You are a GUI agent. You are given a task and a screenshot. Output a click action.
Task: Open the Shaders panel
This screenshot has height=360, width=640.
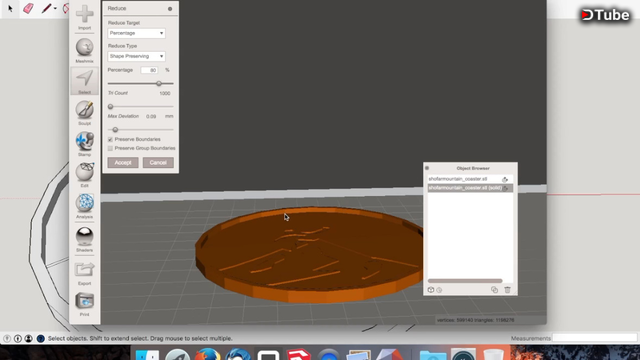coord(84,239)
